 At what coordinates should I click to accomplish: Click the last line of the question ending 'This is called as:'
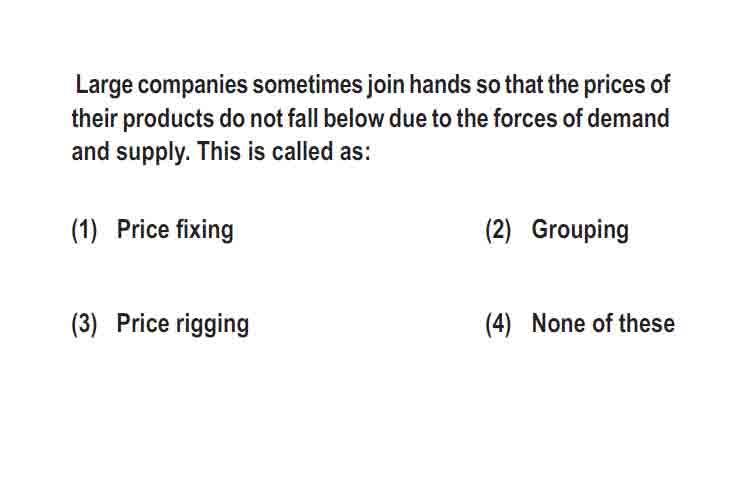(x=221, y=152)
